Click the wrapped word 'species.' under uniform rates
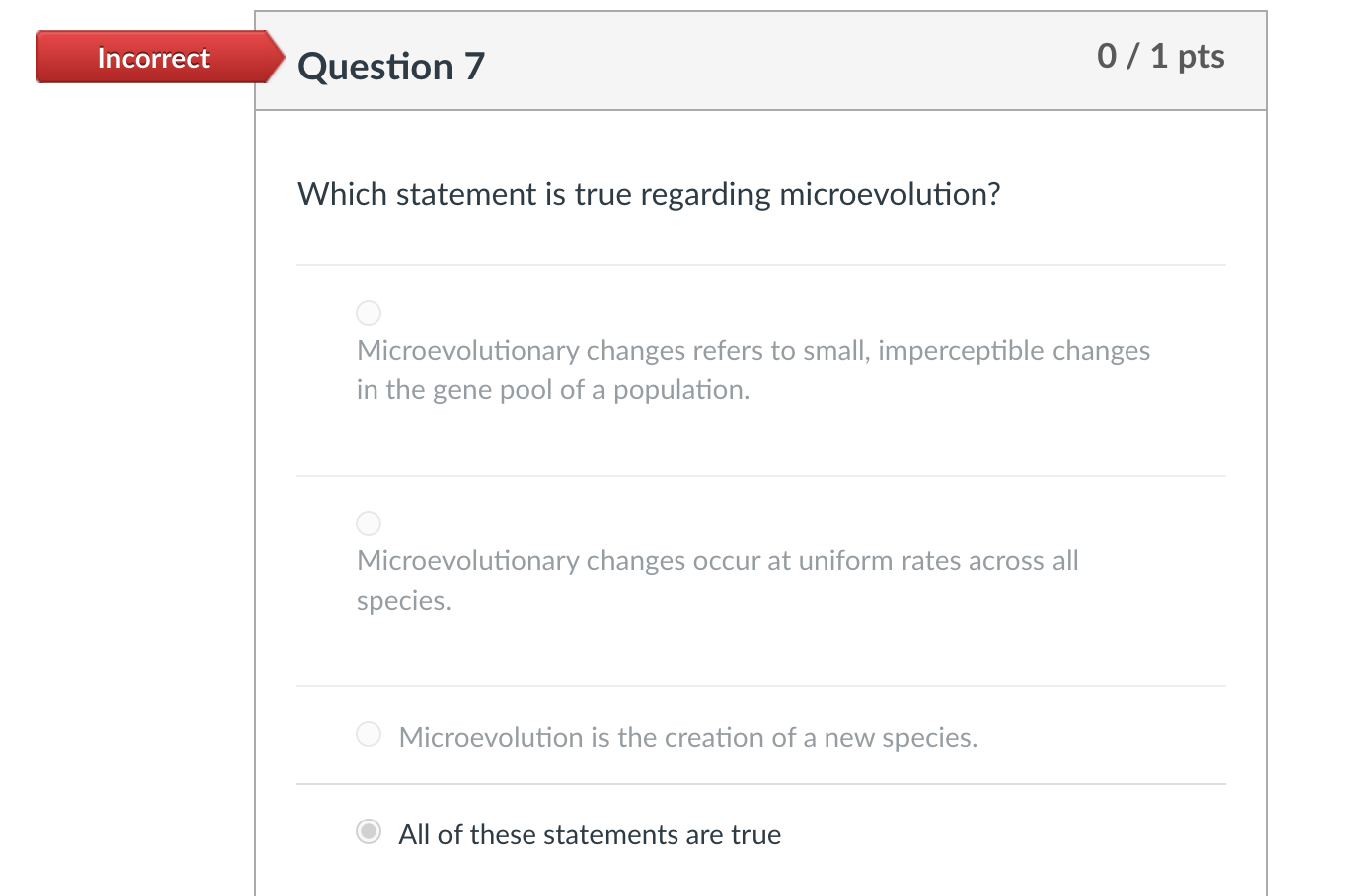 (403, 601)
